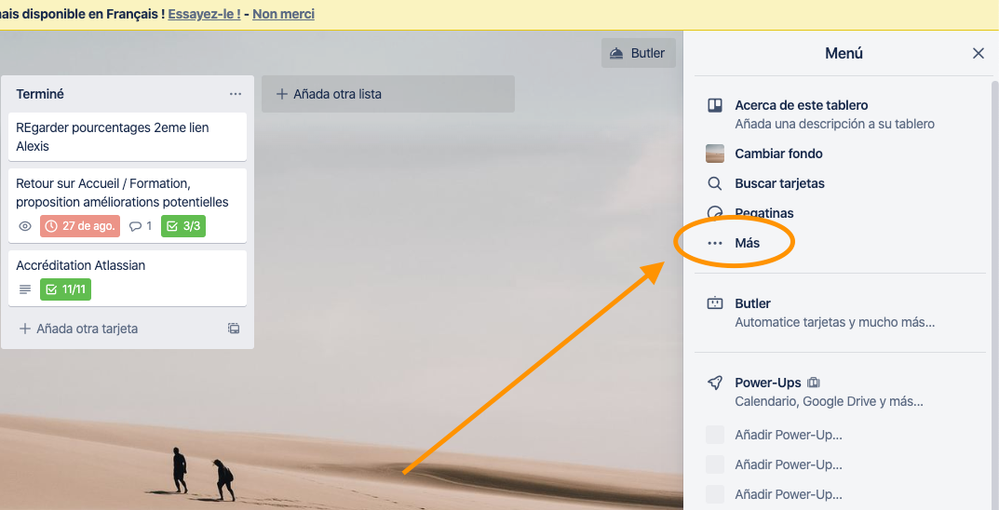Click description icon on Accréditation Atlassian card
999x510 pixels.
pyautogui.click(x=25, y=289)
